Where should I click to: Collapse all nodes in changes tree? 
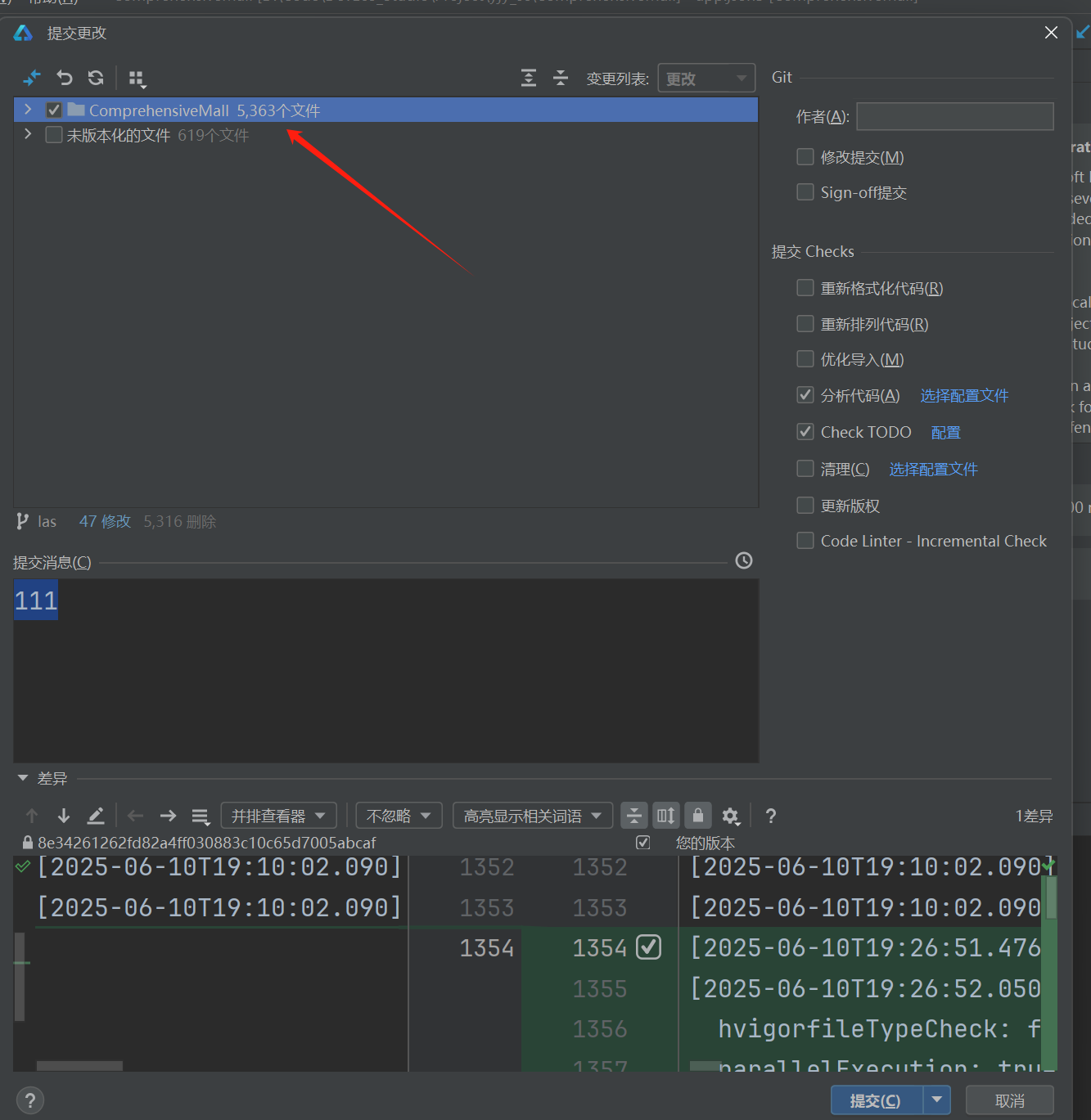click(561, 79)
